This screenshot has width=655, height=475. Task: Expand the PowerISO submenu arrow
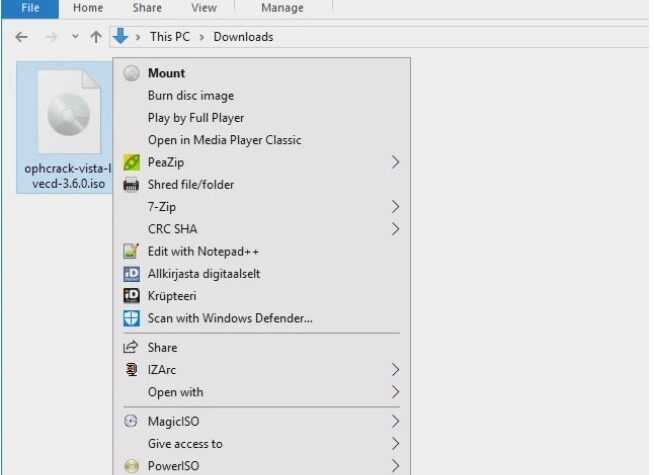(395, 466)
